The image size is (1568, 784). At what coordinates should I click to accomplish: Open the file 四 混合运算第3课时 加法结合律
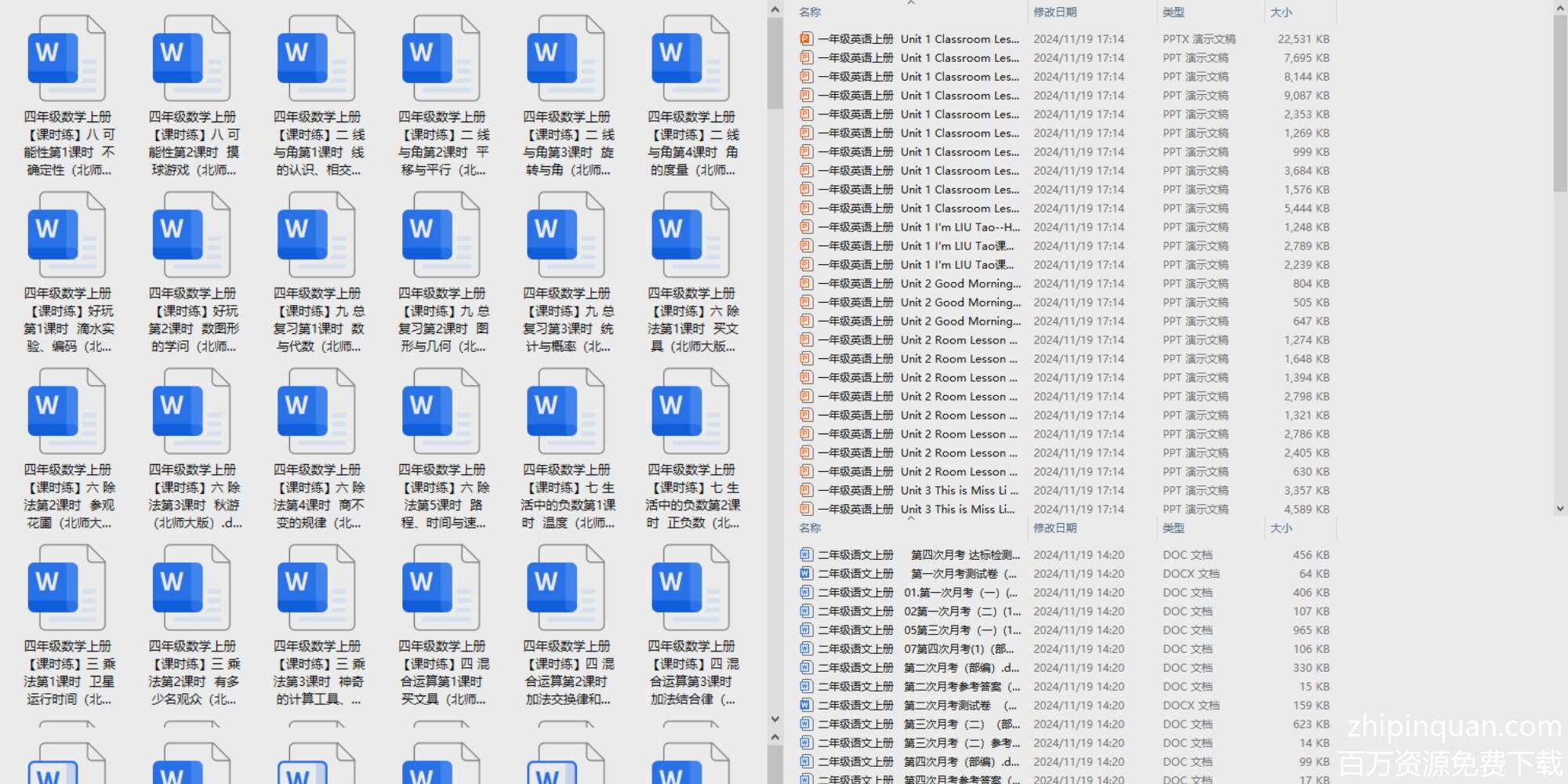click(691, 589)
